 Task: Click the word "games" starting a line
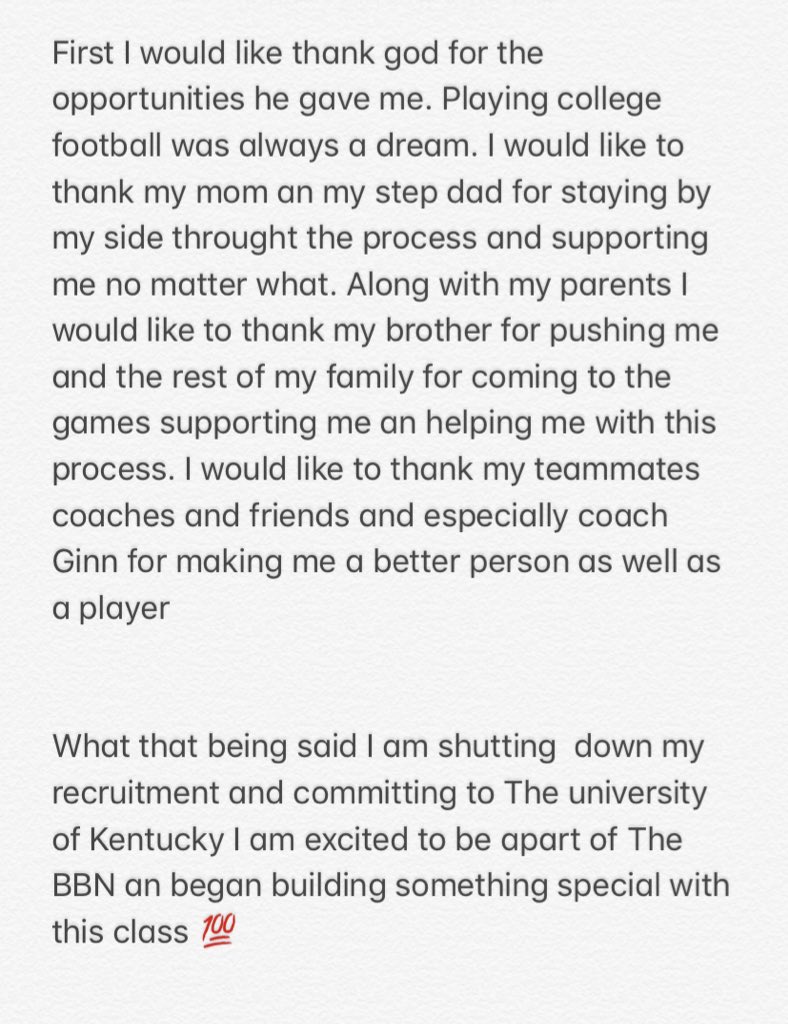[x=102, y=424]
